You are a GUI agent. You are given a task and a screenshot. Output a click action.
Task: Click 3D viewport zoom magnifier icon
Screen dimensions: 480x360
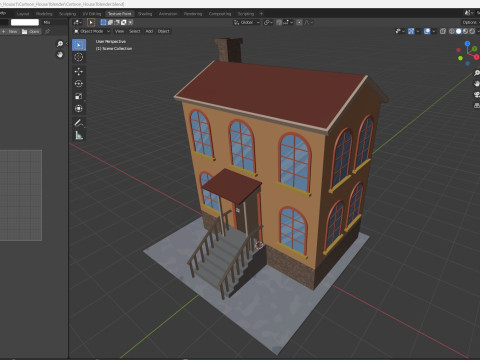[x=477, y=73]
